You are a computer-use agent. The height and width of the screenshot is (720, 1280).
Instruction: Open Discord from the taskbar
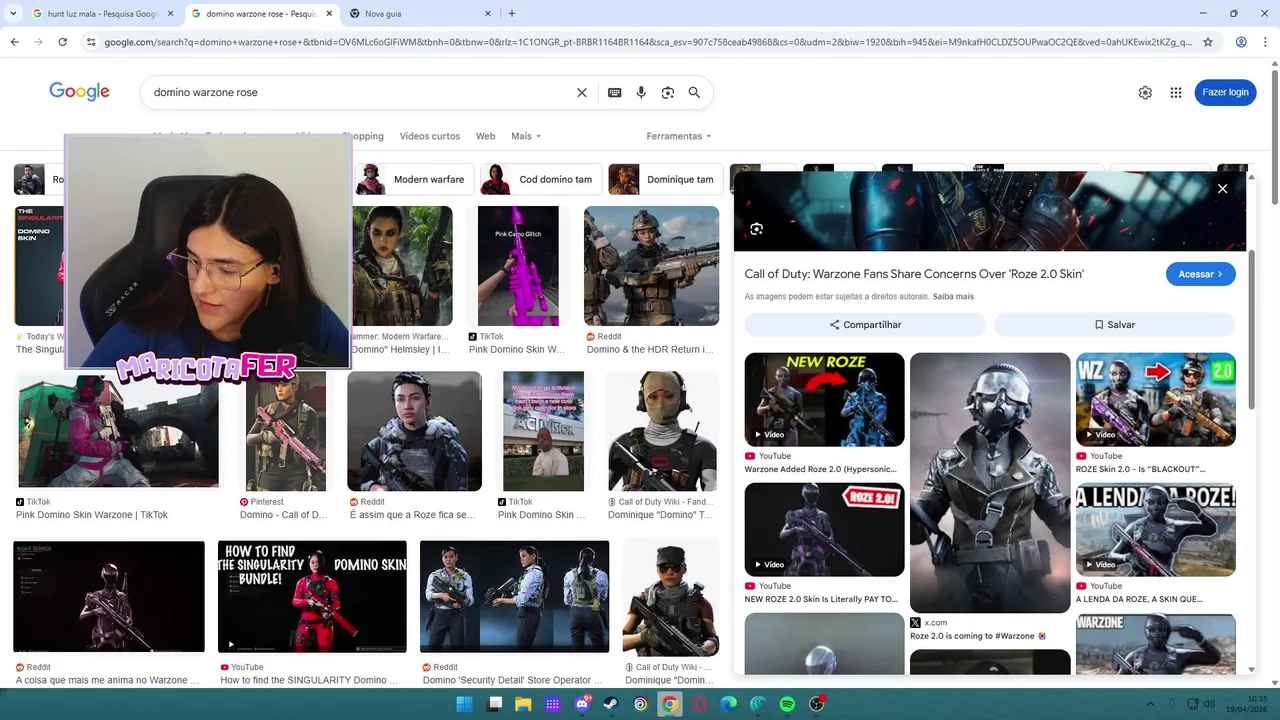582,704
